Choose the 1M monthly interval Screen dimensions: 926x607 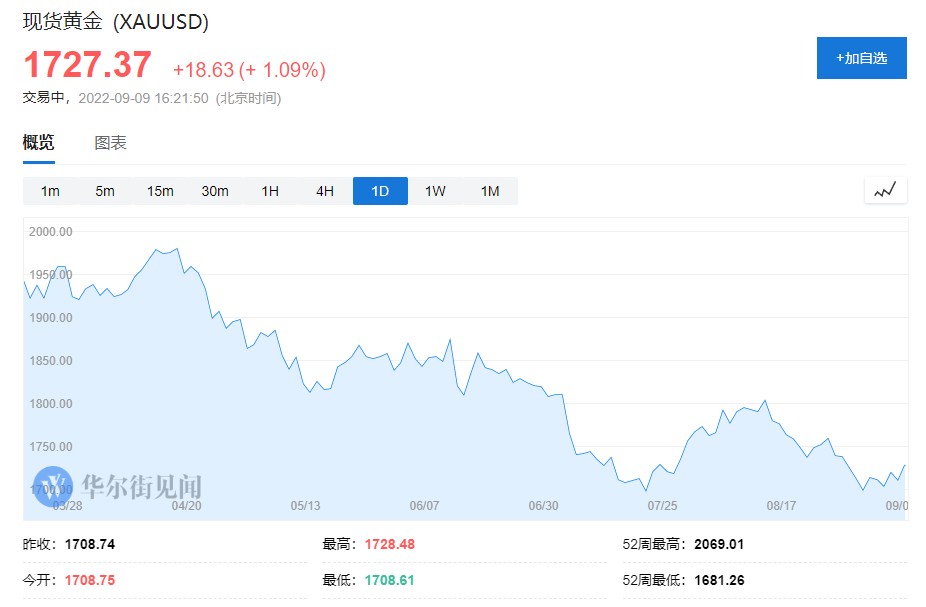click(x=490, y=191)
